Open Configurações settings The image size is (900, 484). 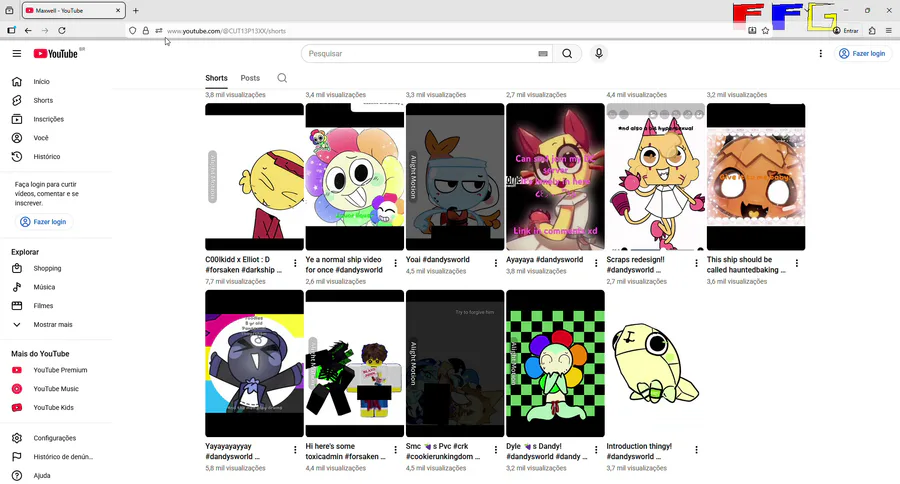[56, 438]
